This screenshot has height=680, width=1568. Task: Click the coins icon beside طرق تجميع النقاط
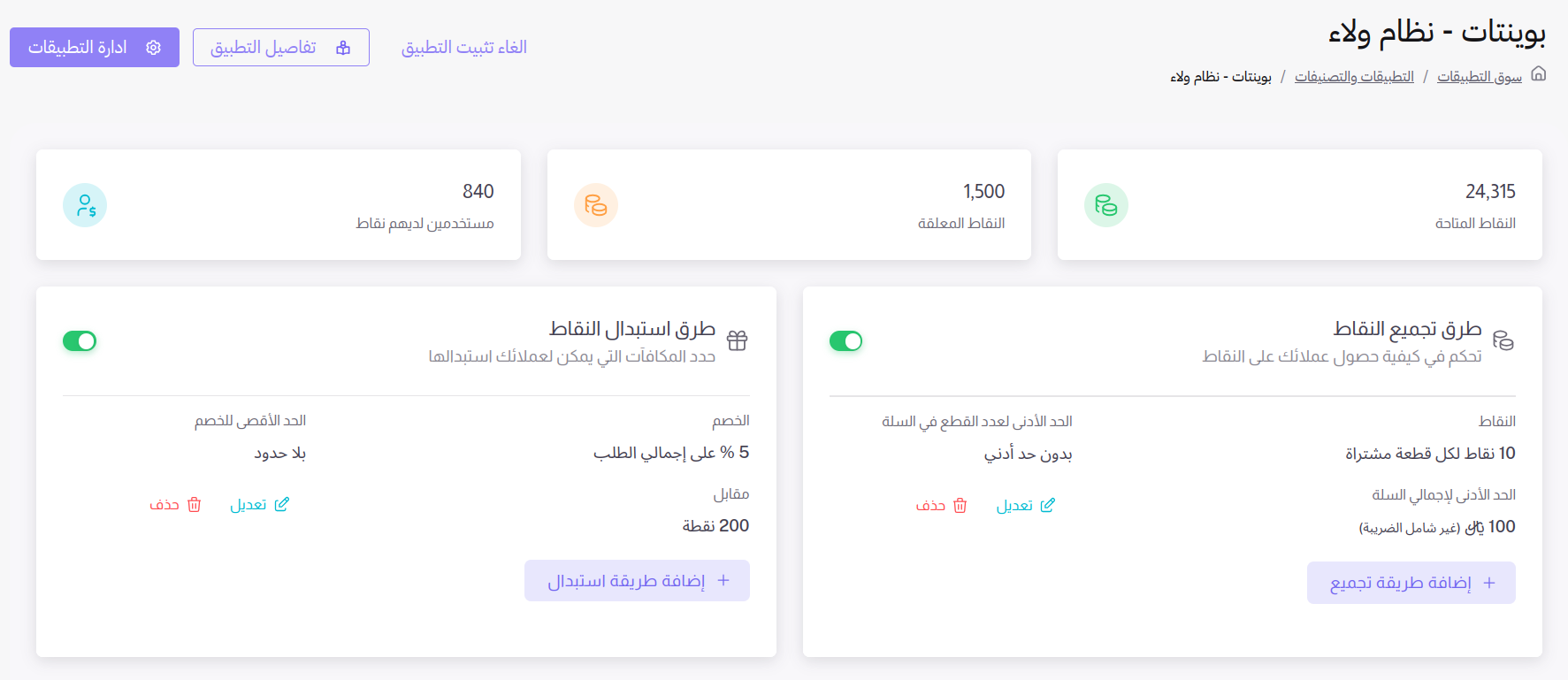tap(1504, 339)
